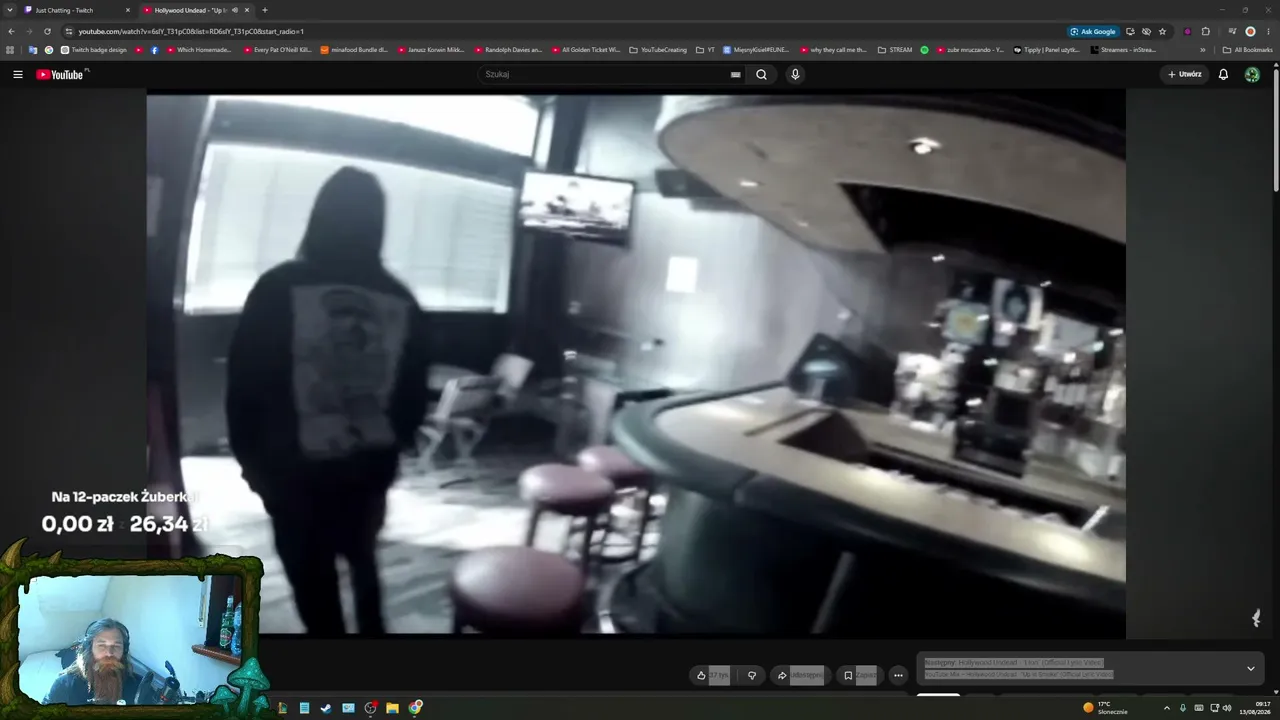Viewport: 1280px width, 720px height.
Task: Pause the video by clicking the player
Action: [x=636, y=364]
